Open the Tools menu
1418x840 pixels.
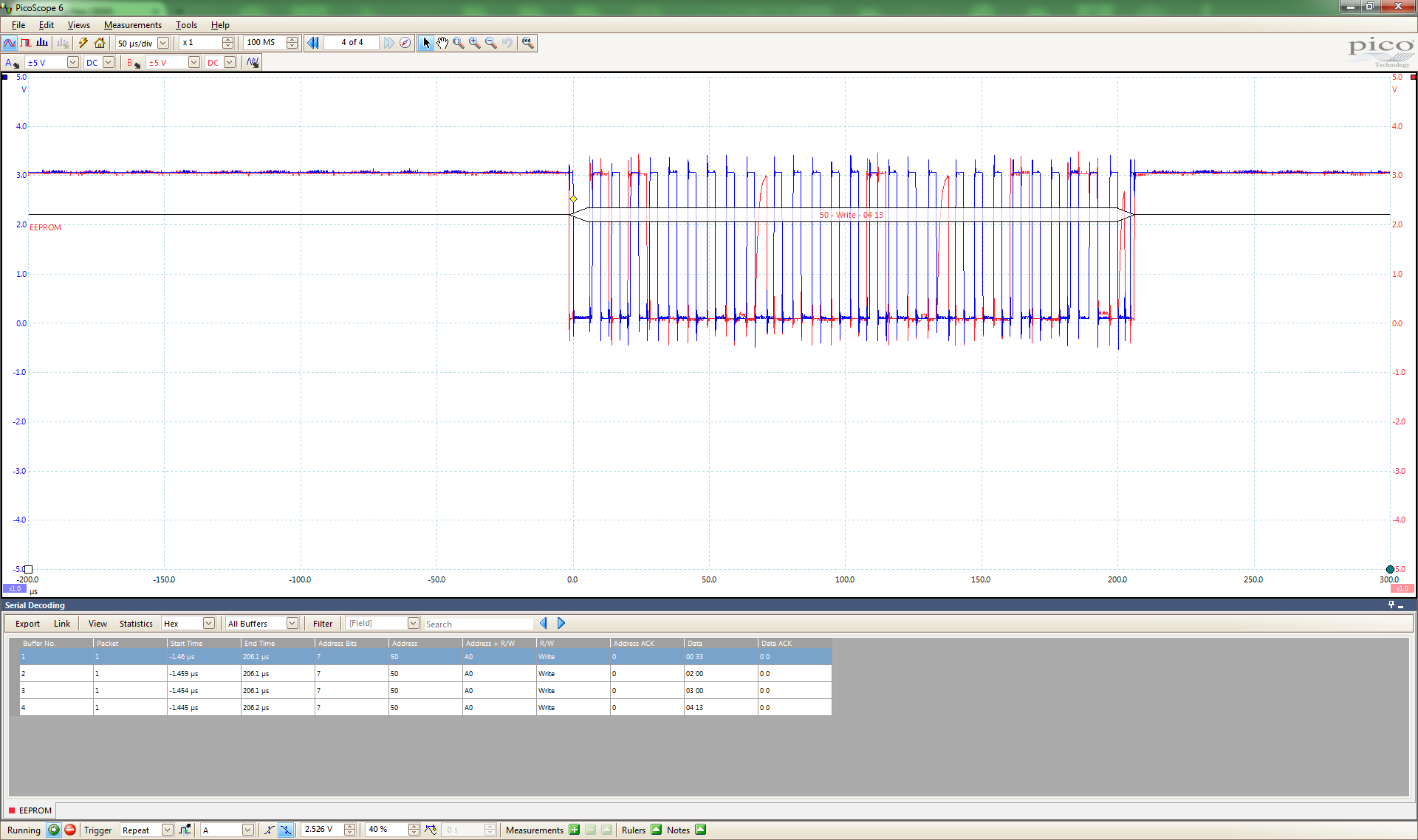[x=186, y=24]
